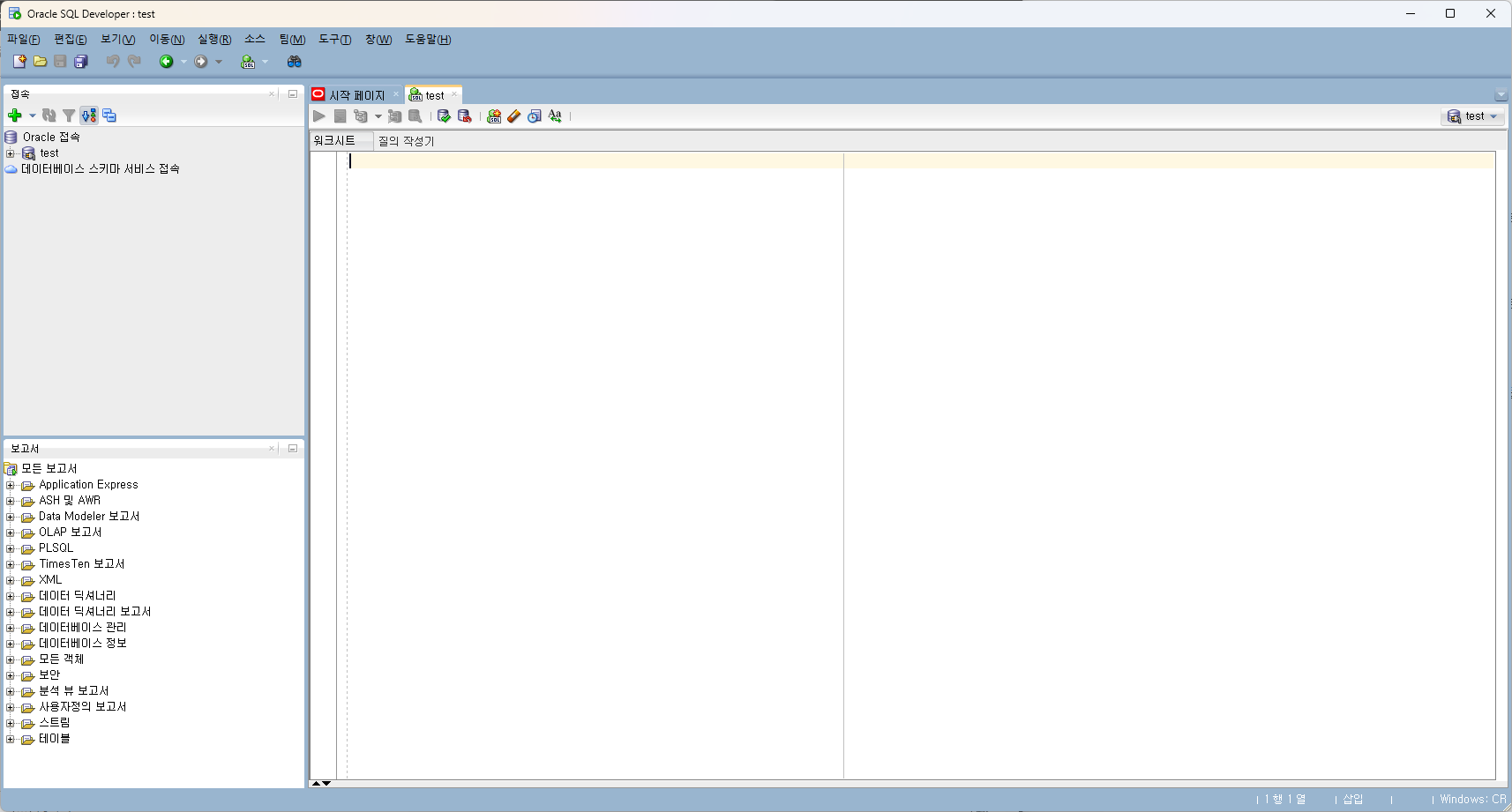The height and width of the screenshot is (812, 1512).
Task: Click the Open folder icon
Action: click(x=41, y=62)
